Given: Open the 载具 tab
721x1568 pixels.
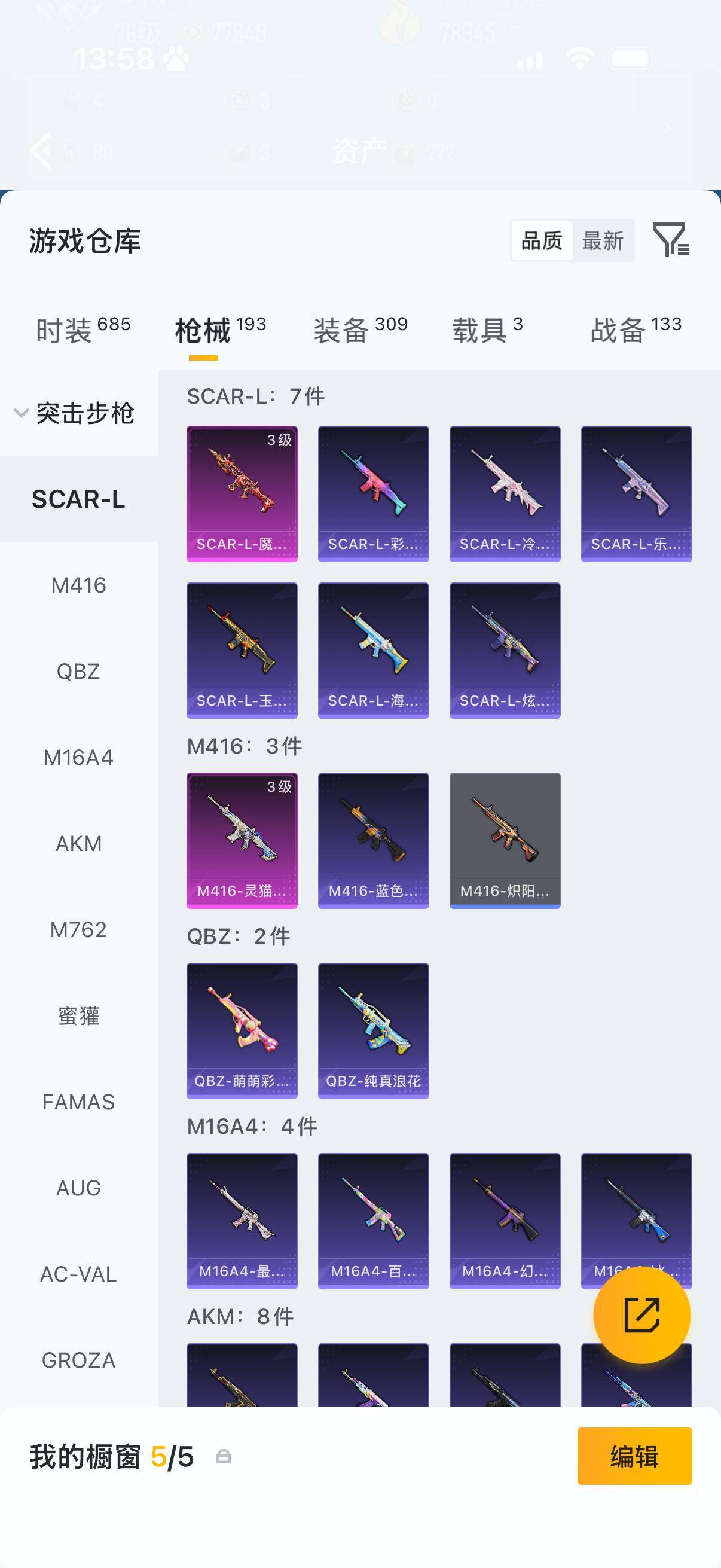Looking at the screenshot, I should click(487, 330).
